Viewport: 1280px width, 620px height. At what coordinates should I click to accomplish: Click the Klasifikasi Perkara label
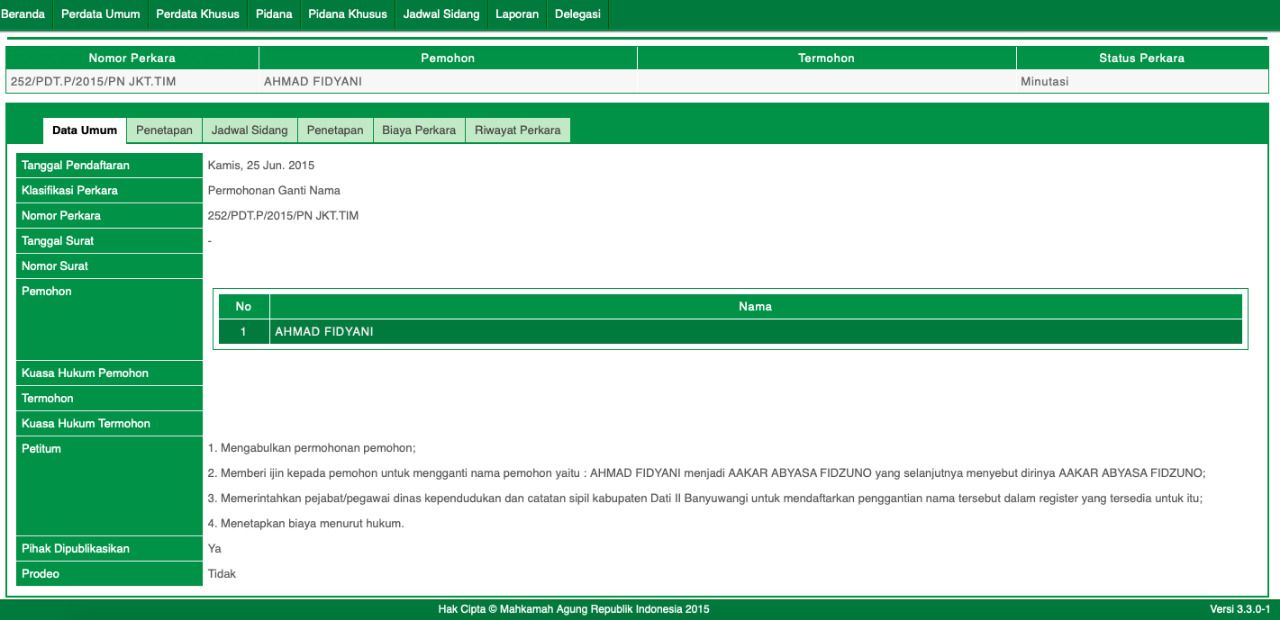coord(110,190)
